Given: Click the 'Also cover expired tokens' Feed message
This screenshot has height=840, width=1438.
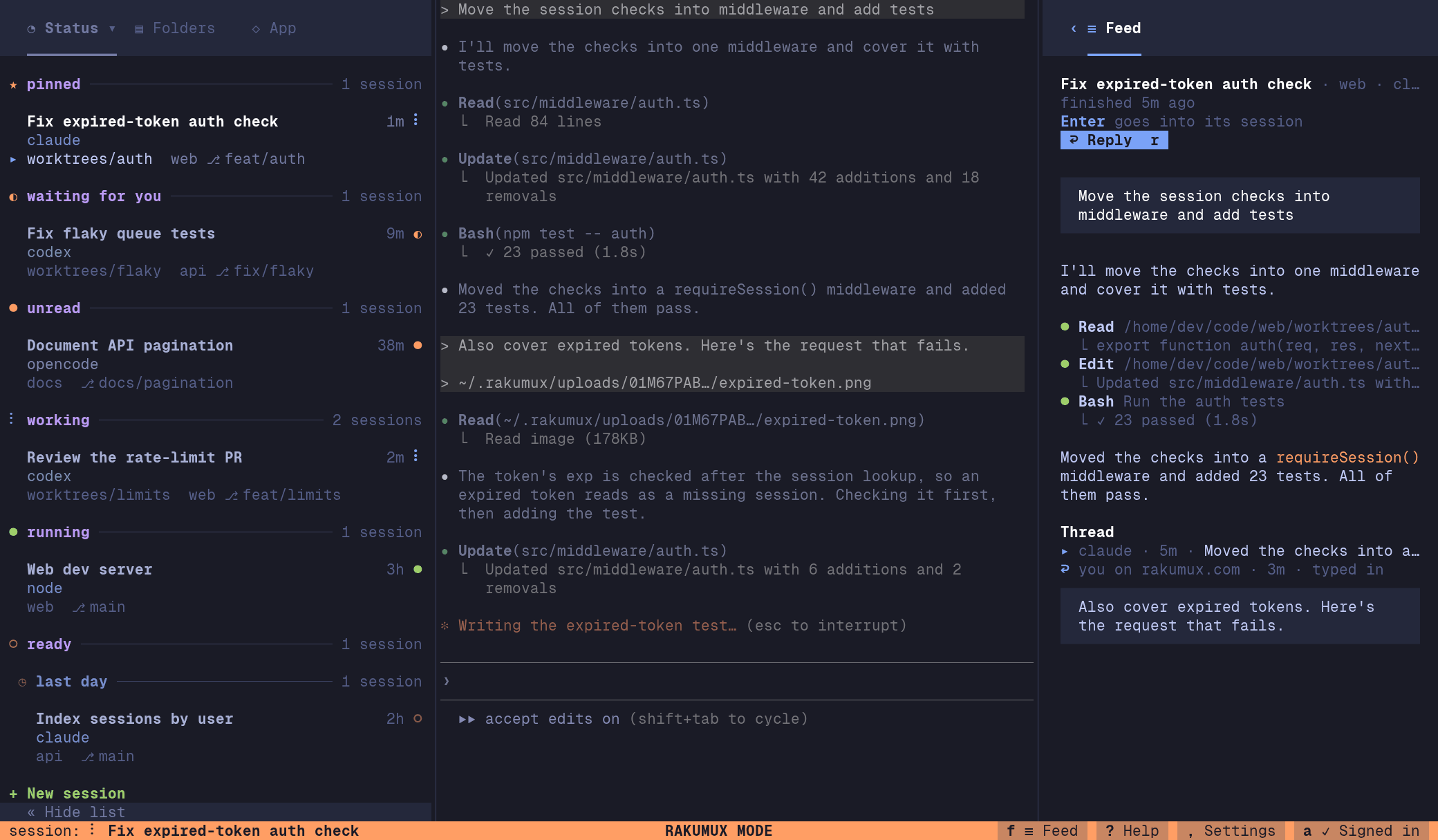Looking at the screenshot, I should pyautogui.click(x=1240, y=616).
